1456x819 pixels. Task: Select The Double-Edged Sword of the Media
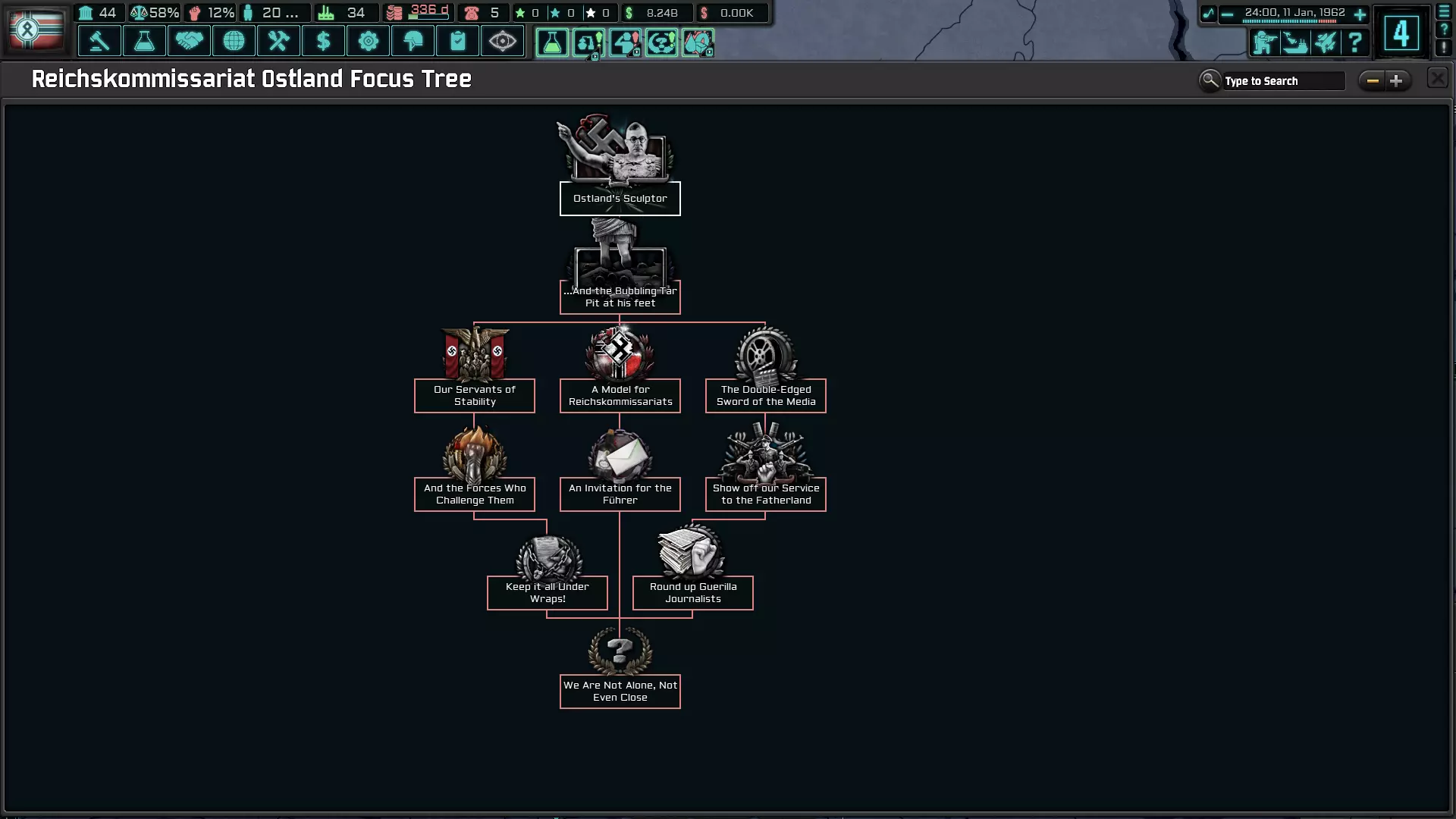766,396
